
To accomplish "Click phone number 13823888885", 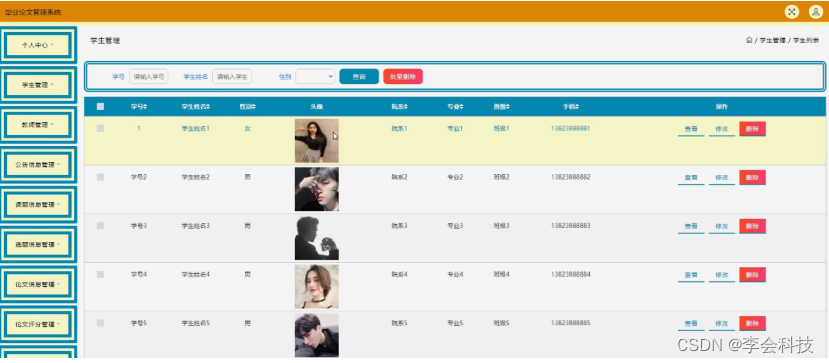I will point(570,323).
